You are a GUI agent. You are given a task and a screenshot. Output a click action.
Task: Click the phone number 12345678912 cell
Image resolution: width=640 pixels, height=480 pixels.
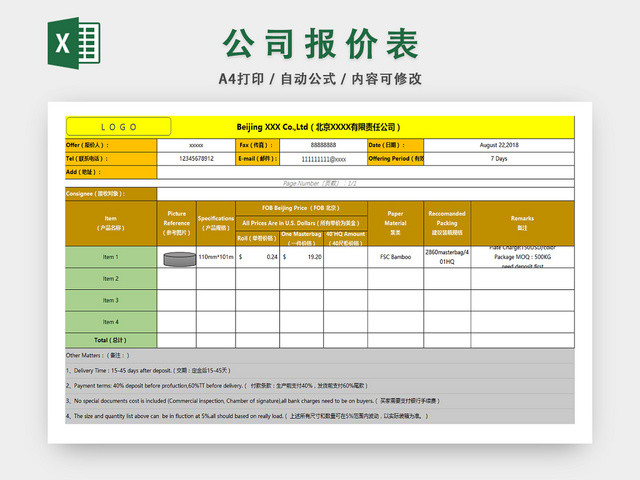pos(196,159)
